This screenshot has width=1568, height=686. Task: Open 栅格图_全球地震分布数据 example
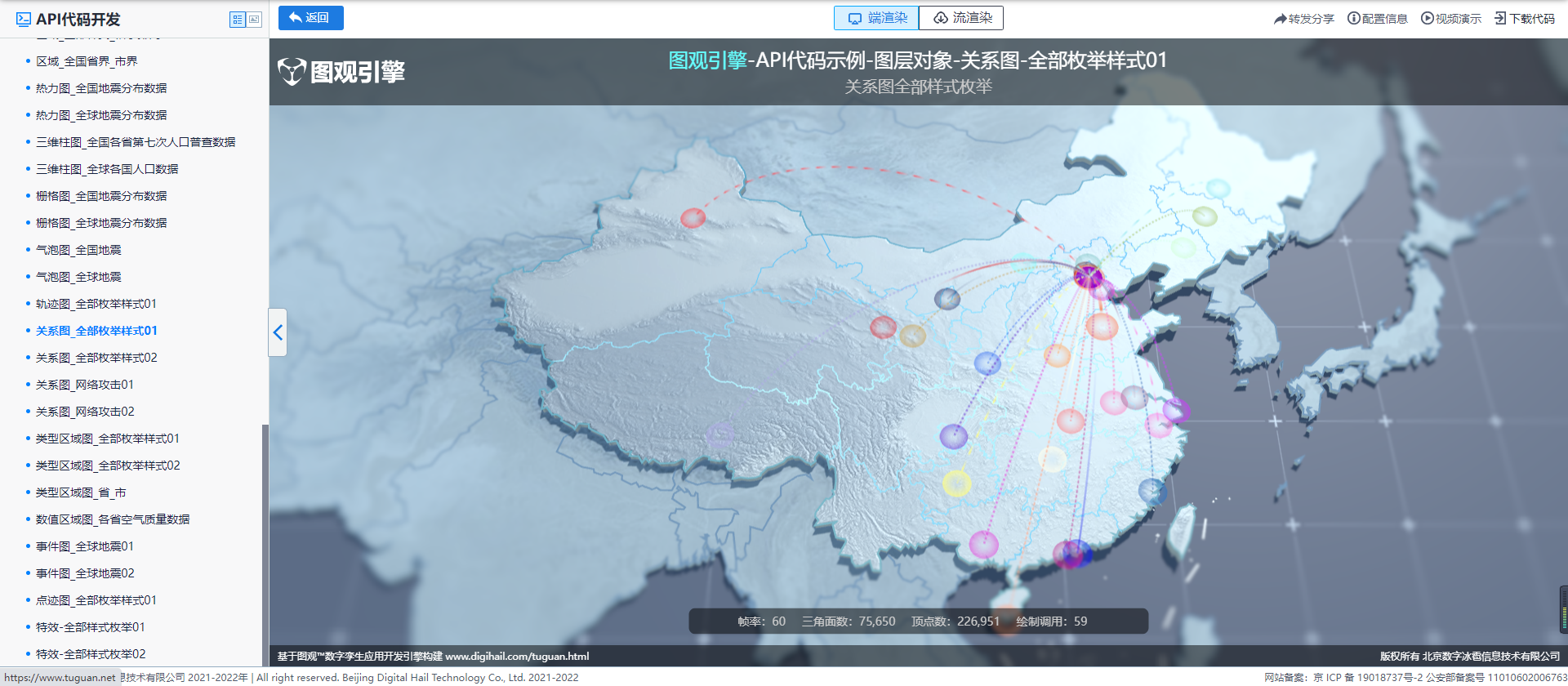(101, 223)
